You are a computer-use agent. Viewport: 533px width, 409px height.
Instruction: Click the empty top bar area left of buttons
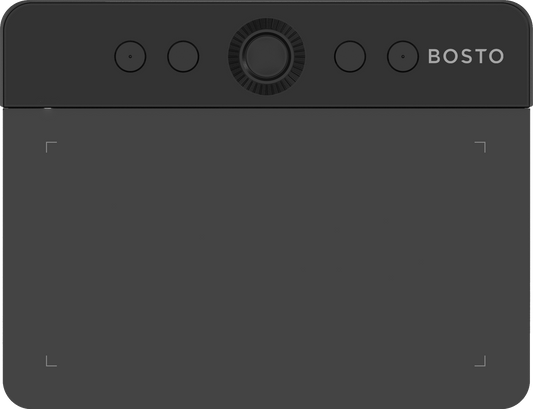click(x=59, y=56)
